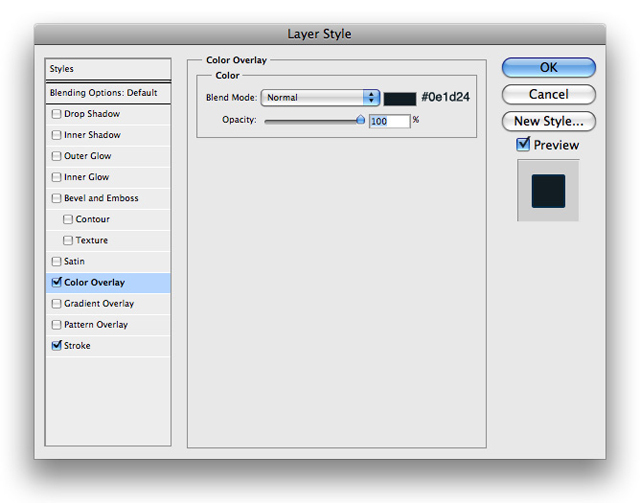Select the Contour sub-row label
640x503 pixels.
coord(93,219)
